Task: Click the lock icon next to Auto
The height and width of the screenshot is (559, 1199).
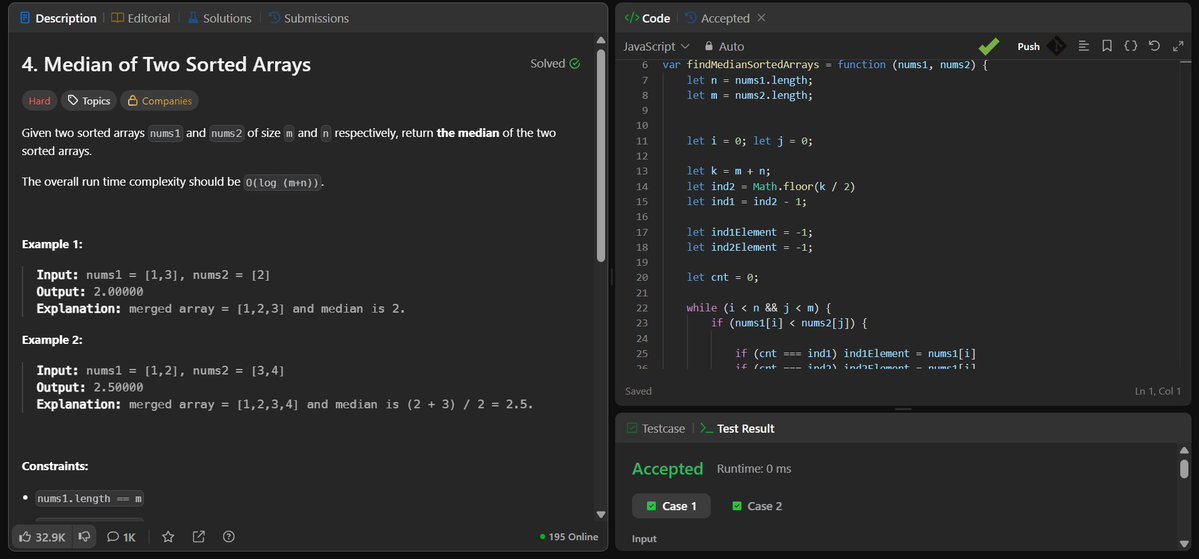Action: point(709,46)
